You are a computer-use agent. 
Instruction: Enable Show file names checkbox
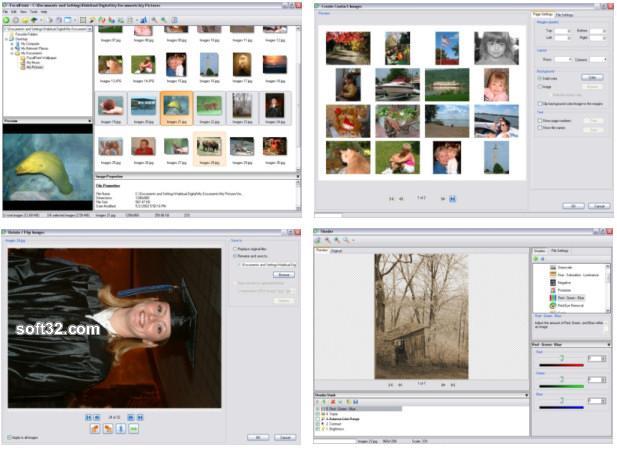[540, 128]
